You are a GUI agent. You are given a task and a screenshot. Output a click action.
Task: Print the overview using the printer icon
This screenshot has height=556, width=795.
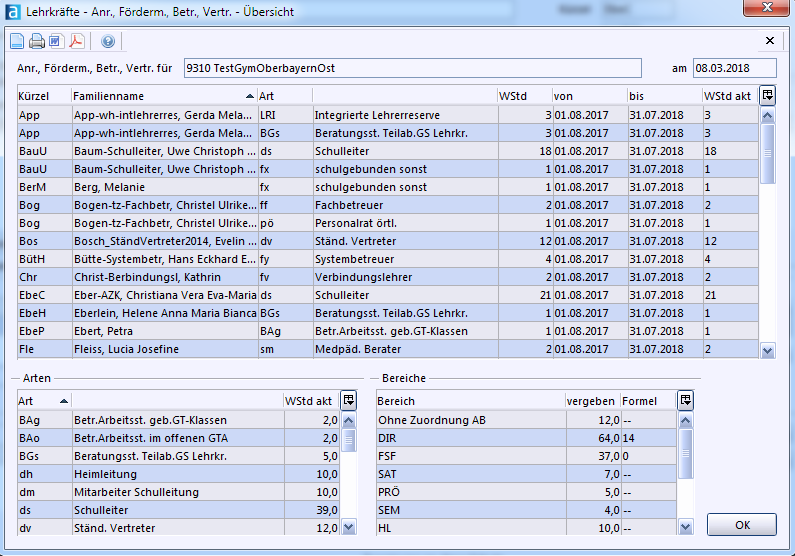pyautogui.click(x=36, y=41)
